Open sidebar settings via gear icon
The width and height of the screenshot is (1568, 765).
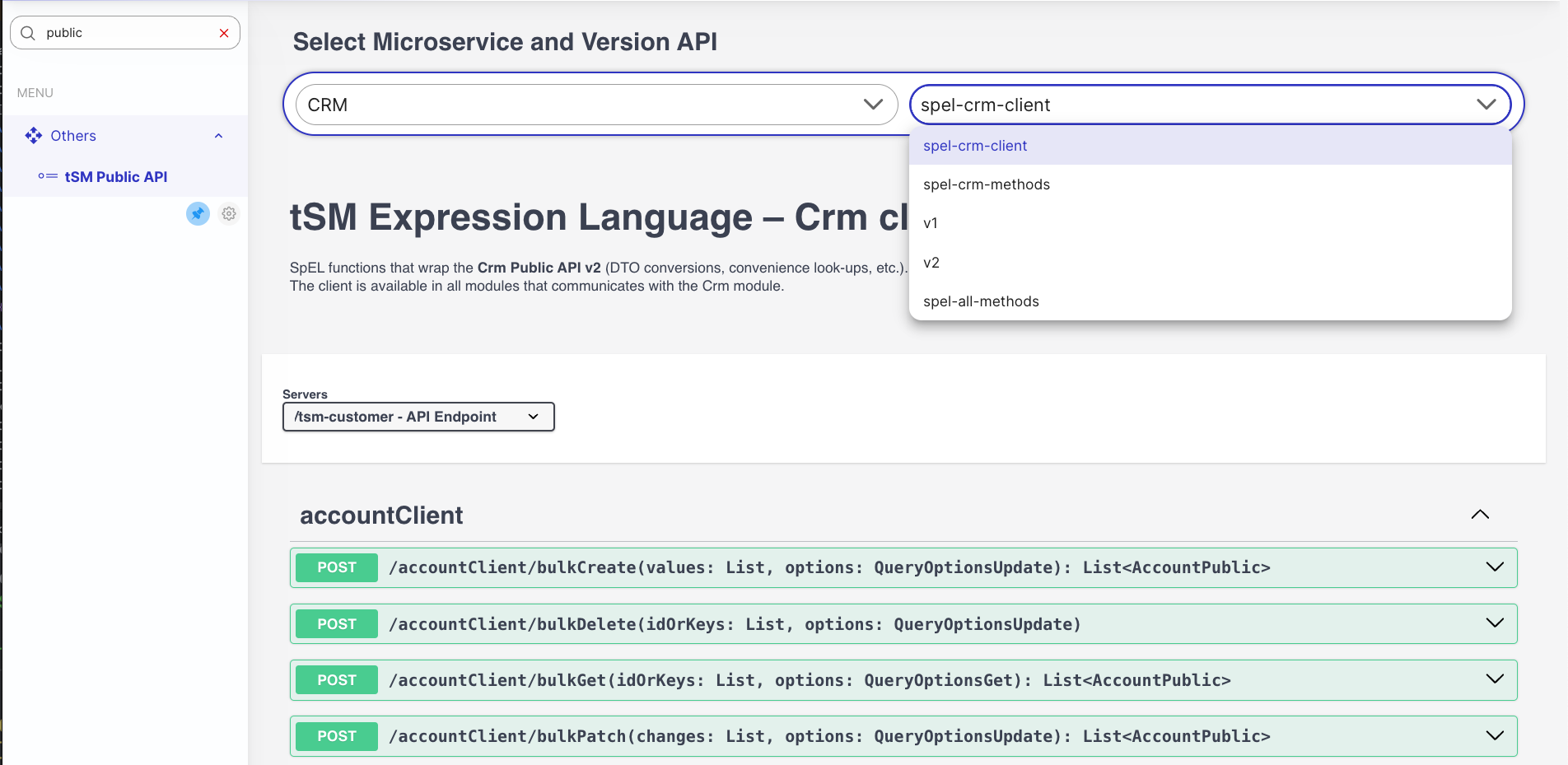[x=228, y=213]
